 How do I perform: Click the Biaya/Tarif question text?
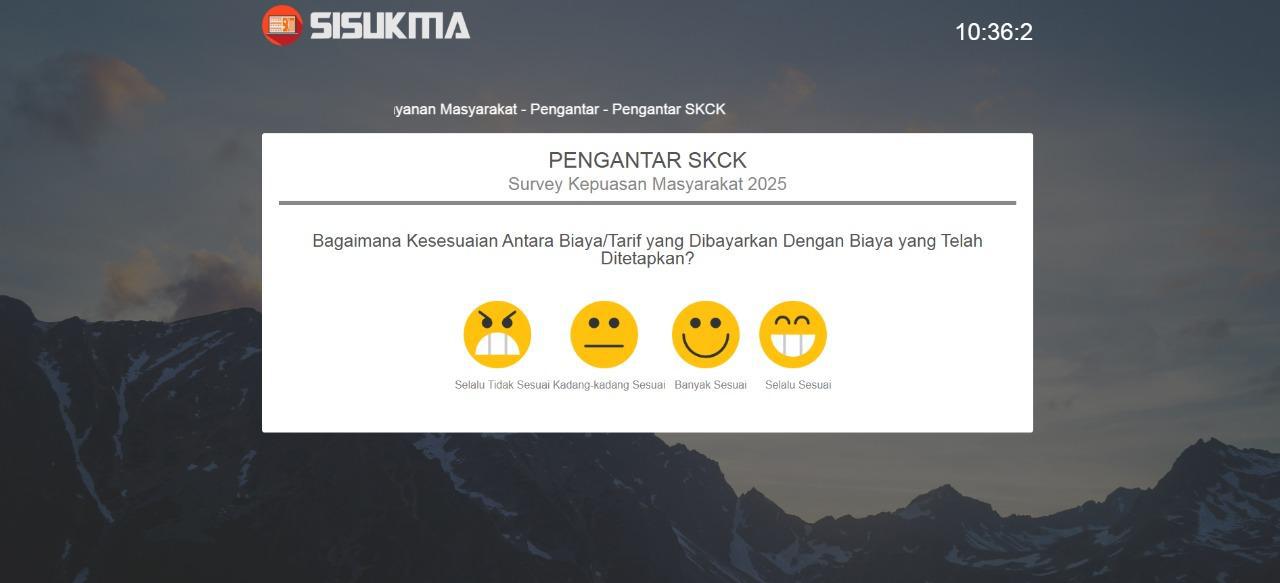coord(648,249)
